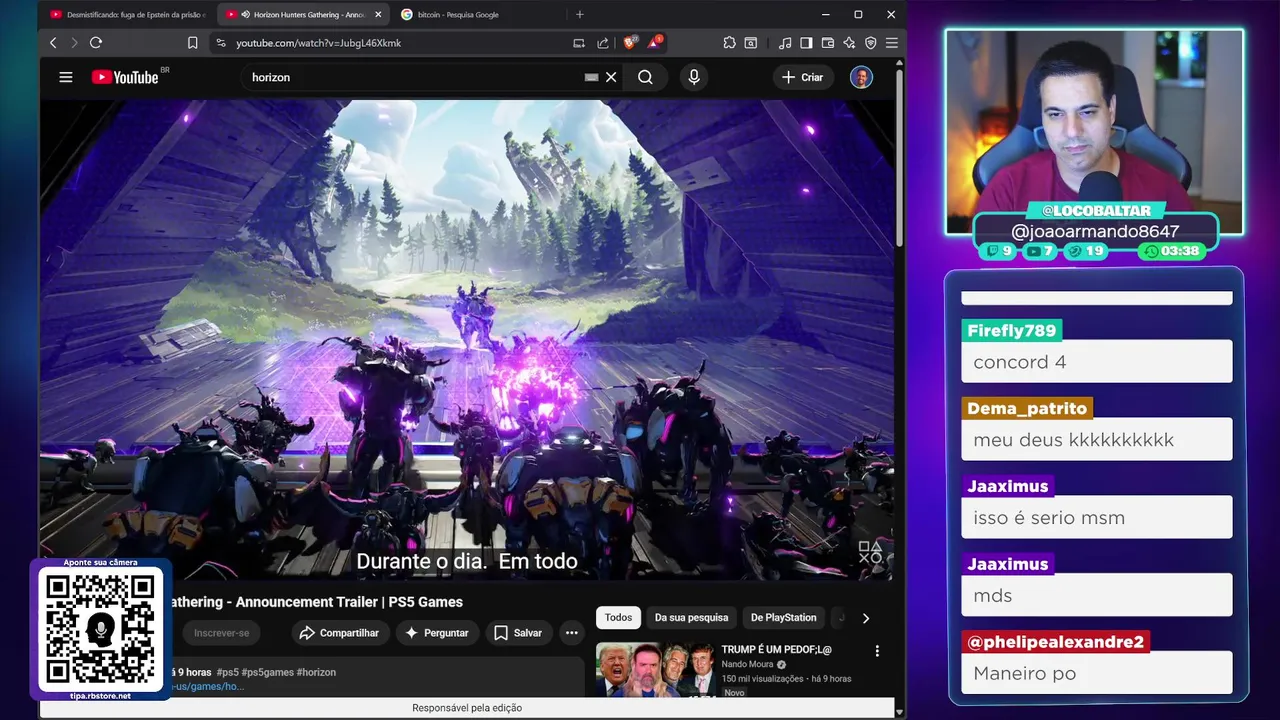Click the PlayStation symbols watermark on video
This screenshot has width=1280, height=720.
(870, 552)
